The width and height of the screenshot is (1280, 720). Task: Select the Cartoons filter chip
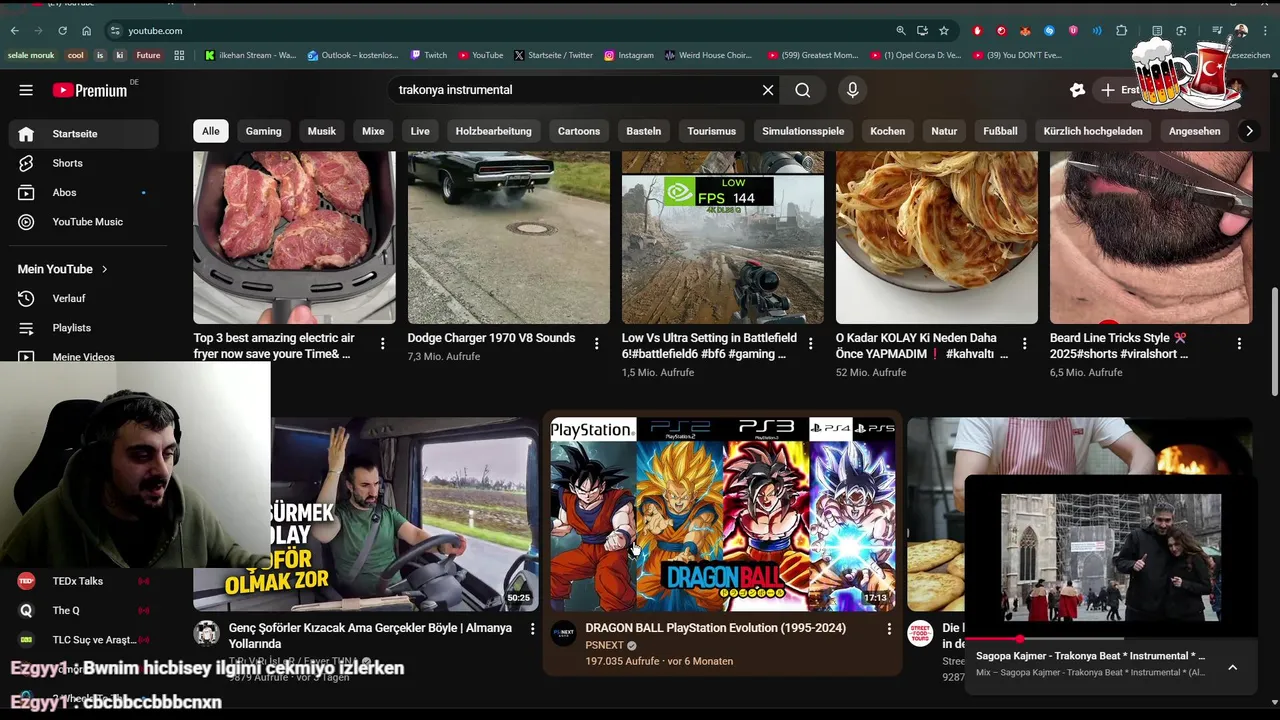[x=579, y=131]
